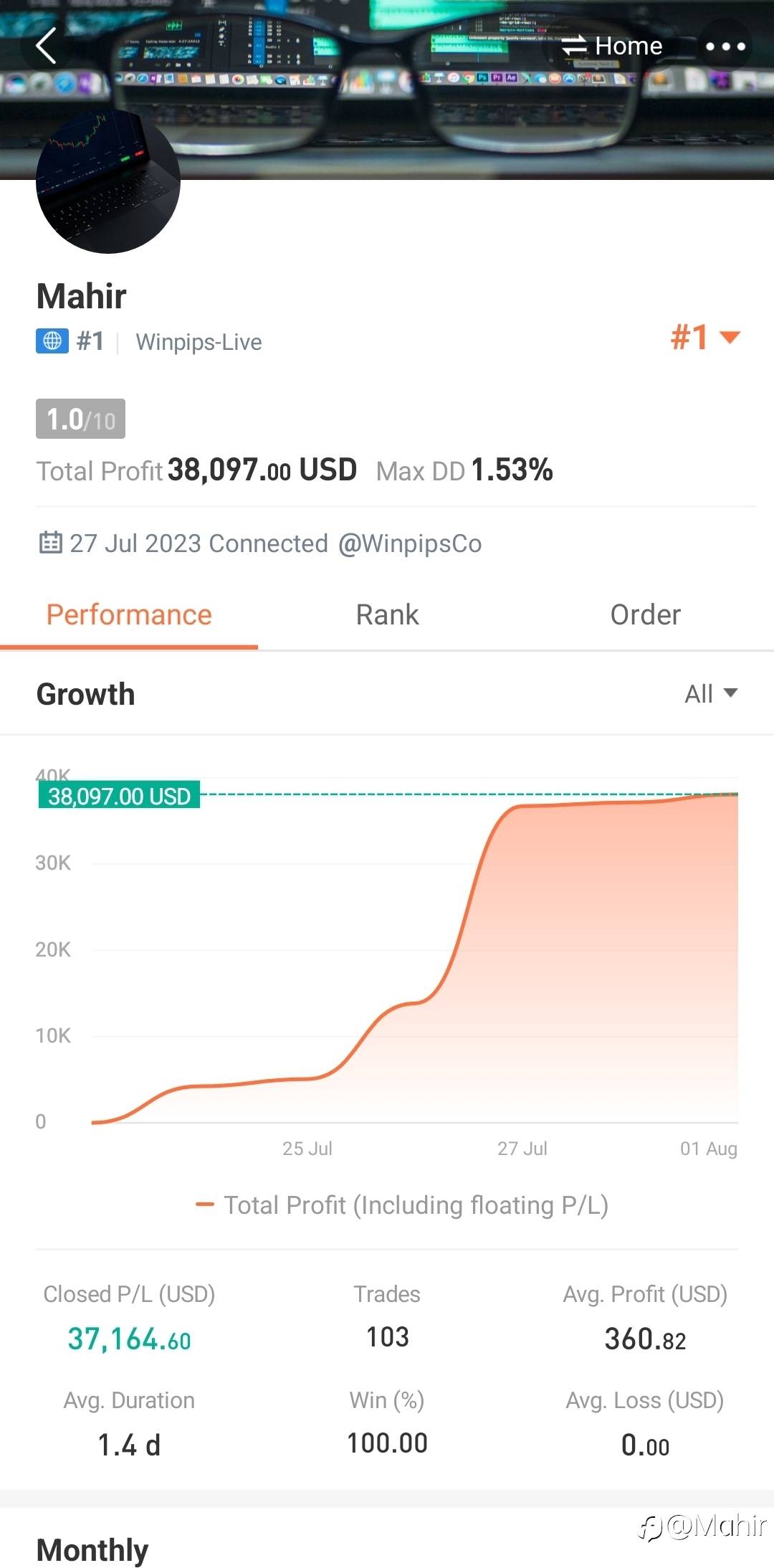
Task: Switch to the Rank tab
Action: [387, 615]
